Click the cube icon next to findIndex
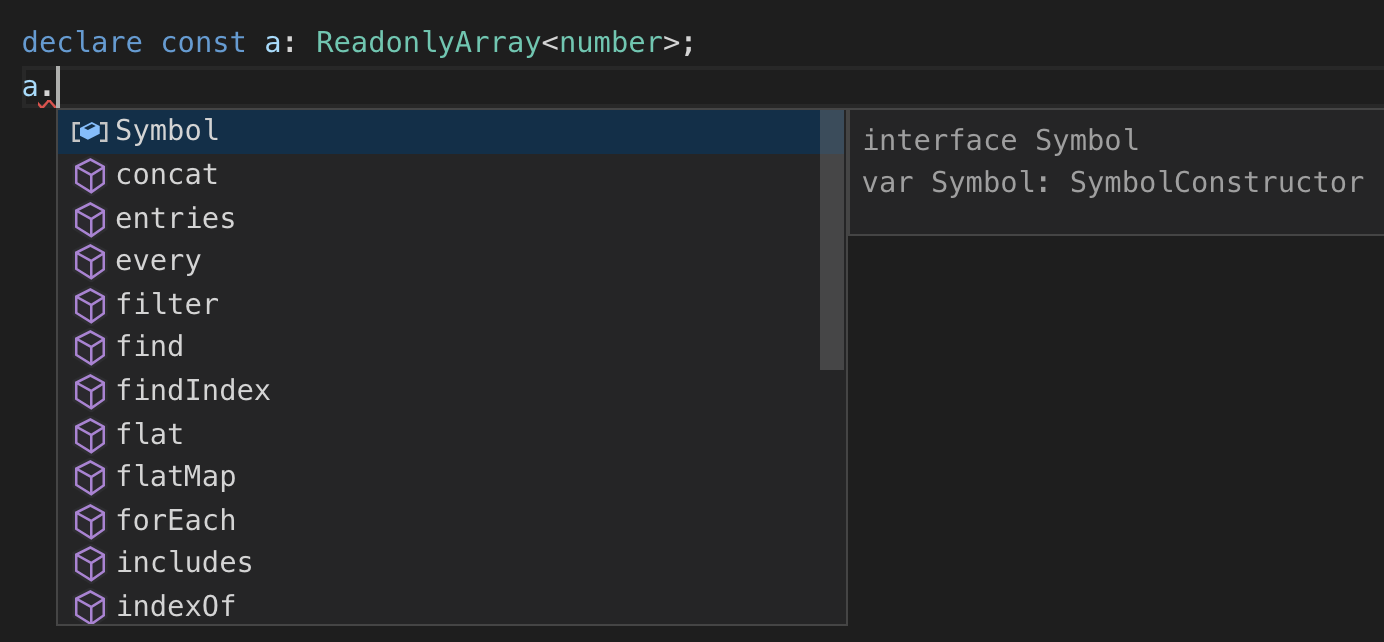The height and width of the screenshot is (642, 1384). (90, 391)
